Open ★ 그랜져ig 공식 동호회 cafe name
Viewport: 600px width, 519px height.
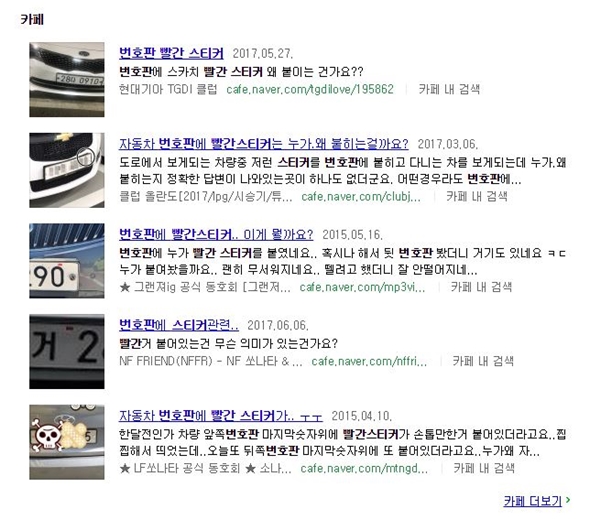[x=205, y=287]
